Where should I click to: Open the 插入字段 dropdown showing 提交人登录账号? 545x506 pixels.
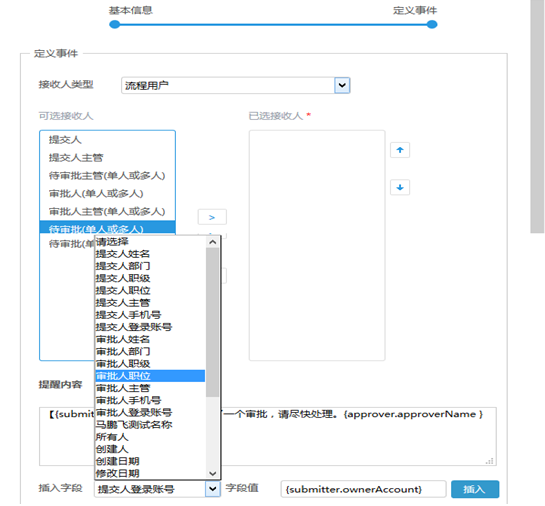pos(157,489)
